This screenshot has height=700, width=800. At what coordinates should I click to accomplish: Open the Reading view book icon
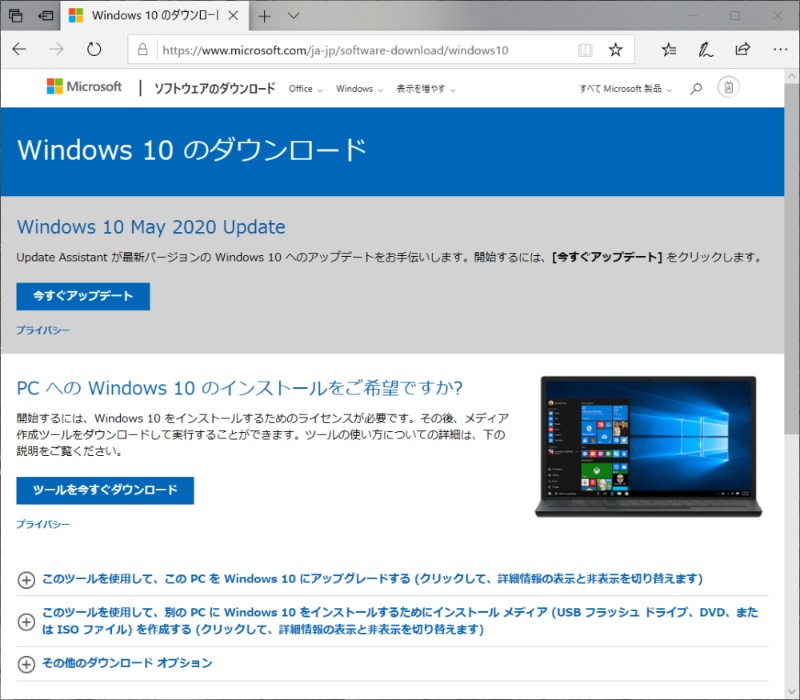click(x=585, y=49)
